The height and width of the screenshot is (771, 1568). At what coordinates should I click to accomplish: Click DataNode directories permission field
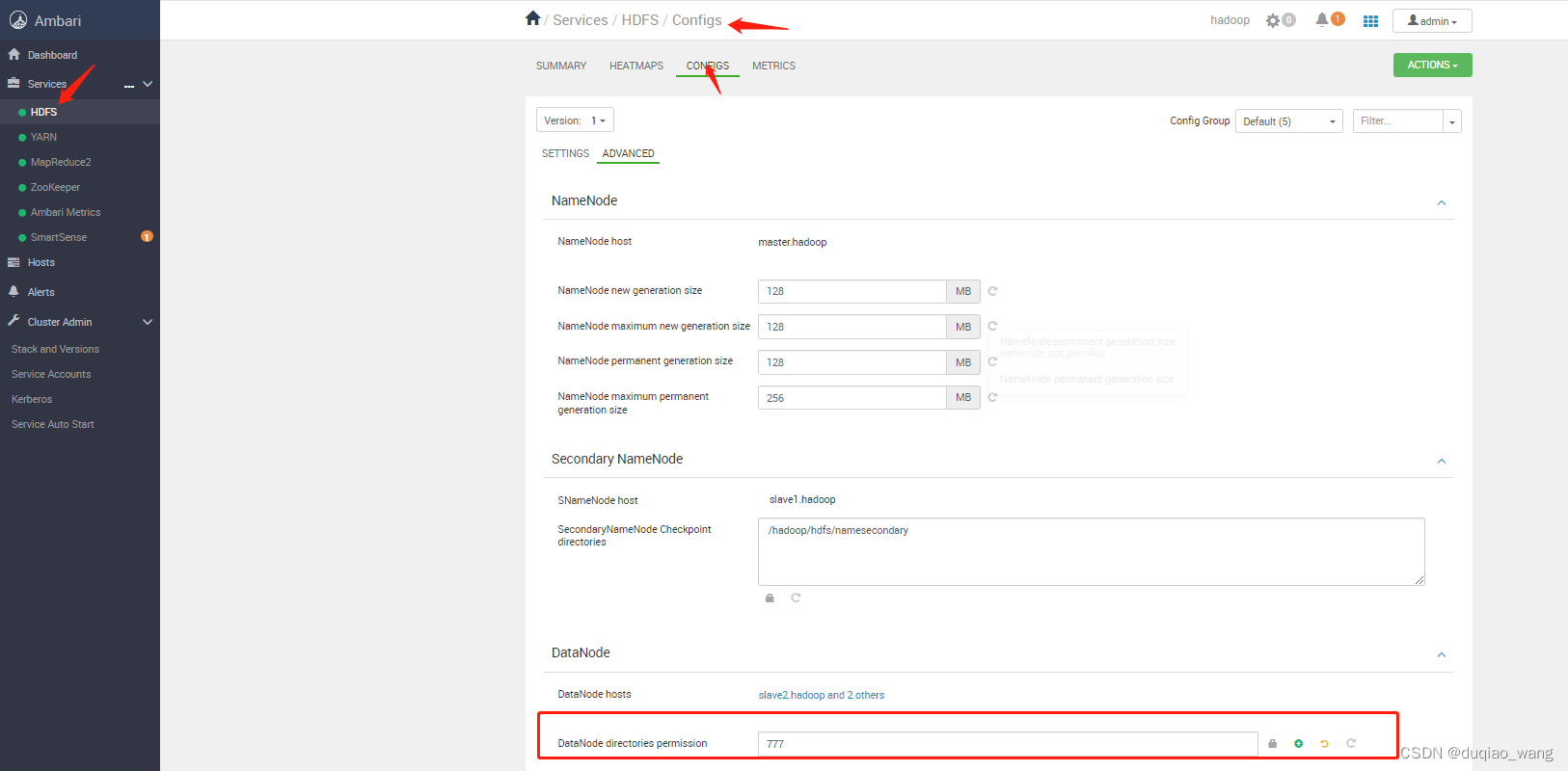(x=1008, y=744)
